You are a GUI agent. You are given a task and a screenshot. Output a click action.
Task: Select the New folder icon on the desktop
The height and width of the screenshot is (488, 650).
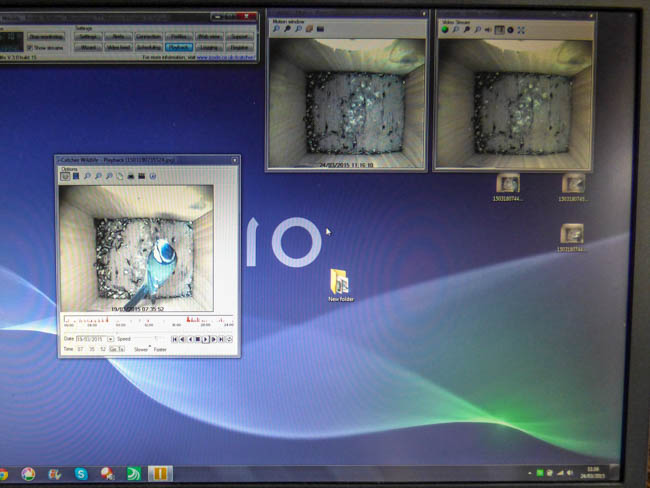tap(340, 285)
